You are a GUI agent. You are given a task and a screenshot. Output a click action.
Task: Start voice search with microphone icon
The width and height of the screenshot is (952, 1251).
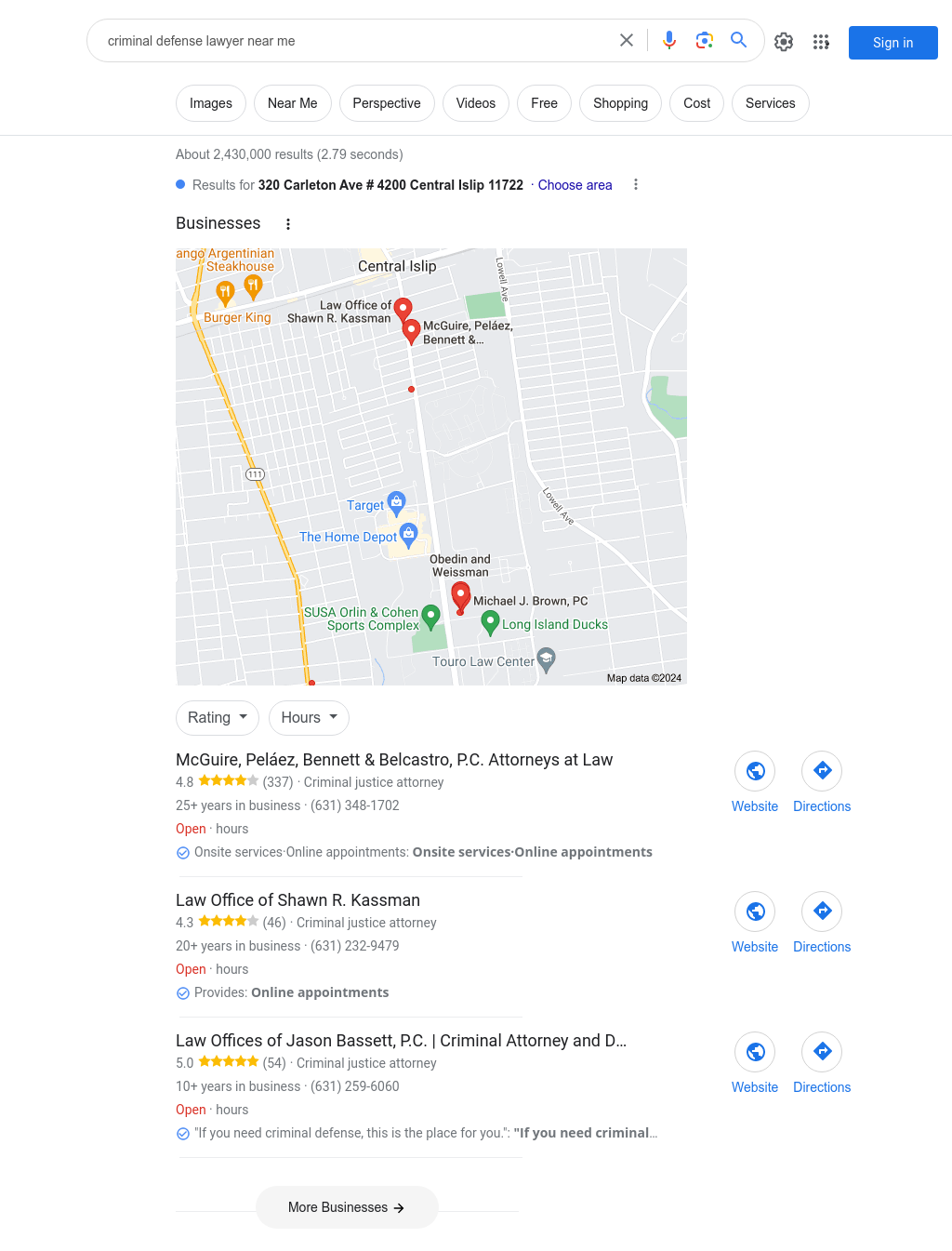(x=669, y=41)
